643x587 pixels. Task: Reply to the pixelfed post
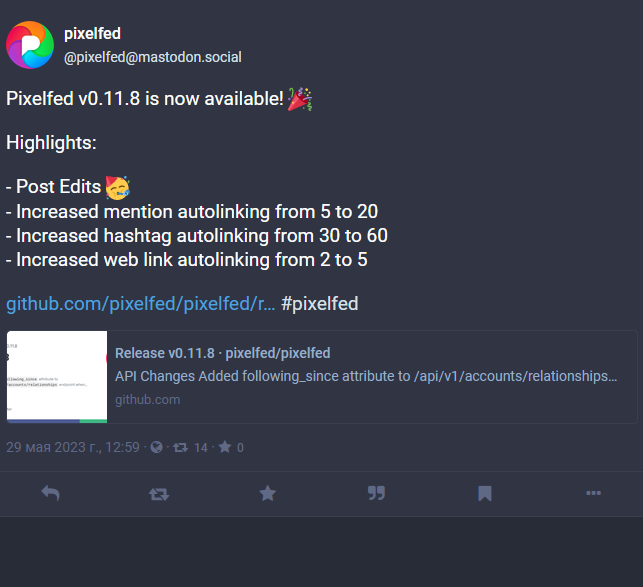50,493
